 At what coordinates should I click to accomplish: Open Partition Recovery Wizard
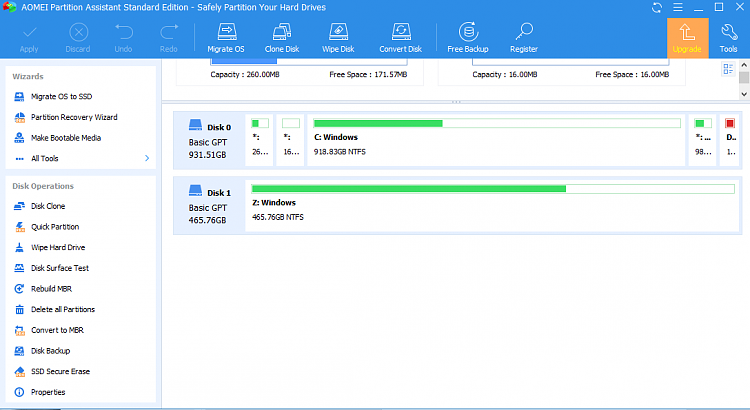tap(66, 117)
